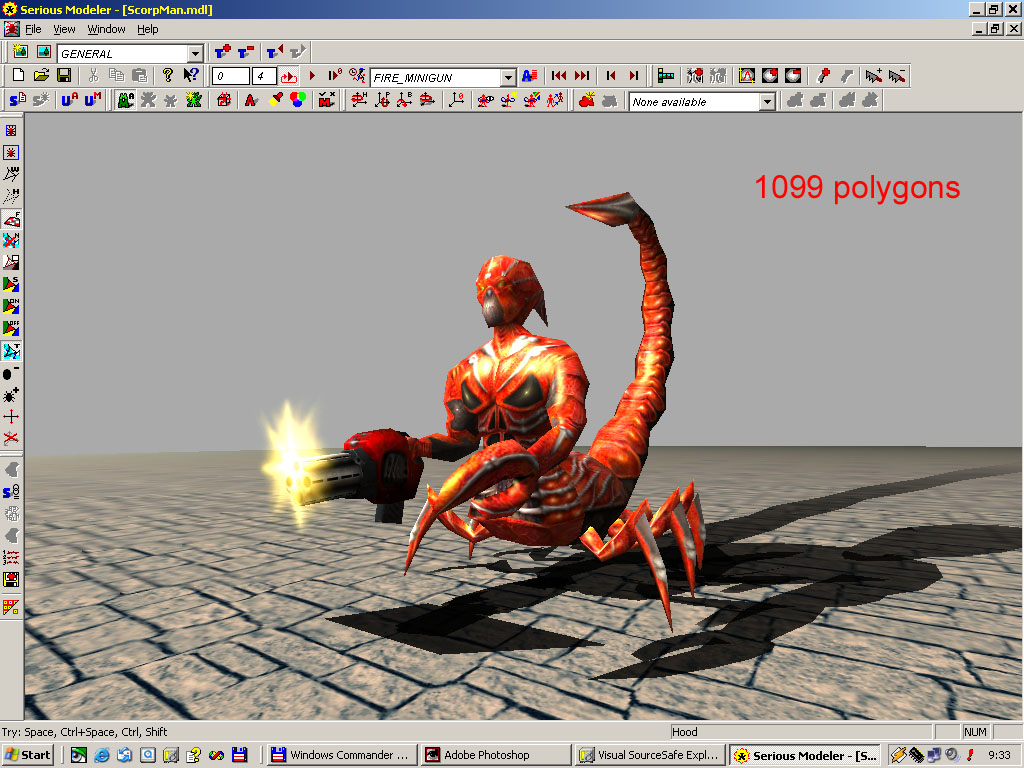The image size is (1024, 768).
Task: Click the red pin with plus icon
Action: [823, 76]
